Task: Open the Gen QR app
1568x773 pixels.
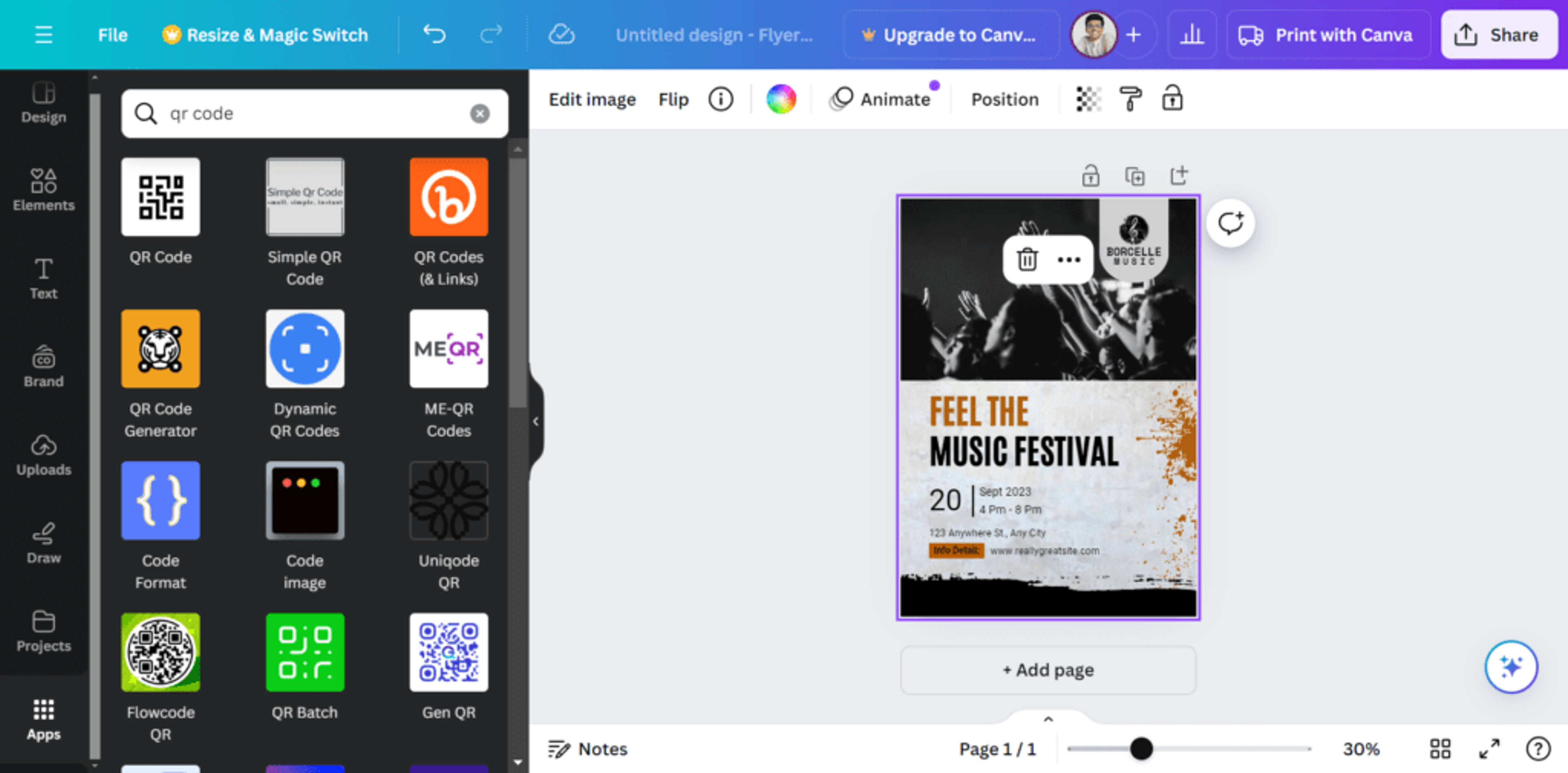Action: pyautogui.click(x=449, y=668)
